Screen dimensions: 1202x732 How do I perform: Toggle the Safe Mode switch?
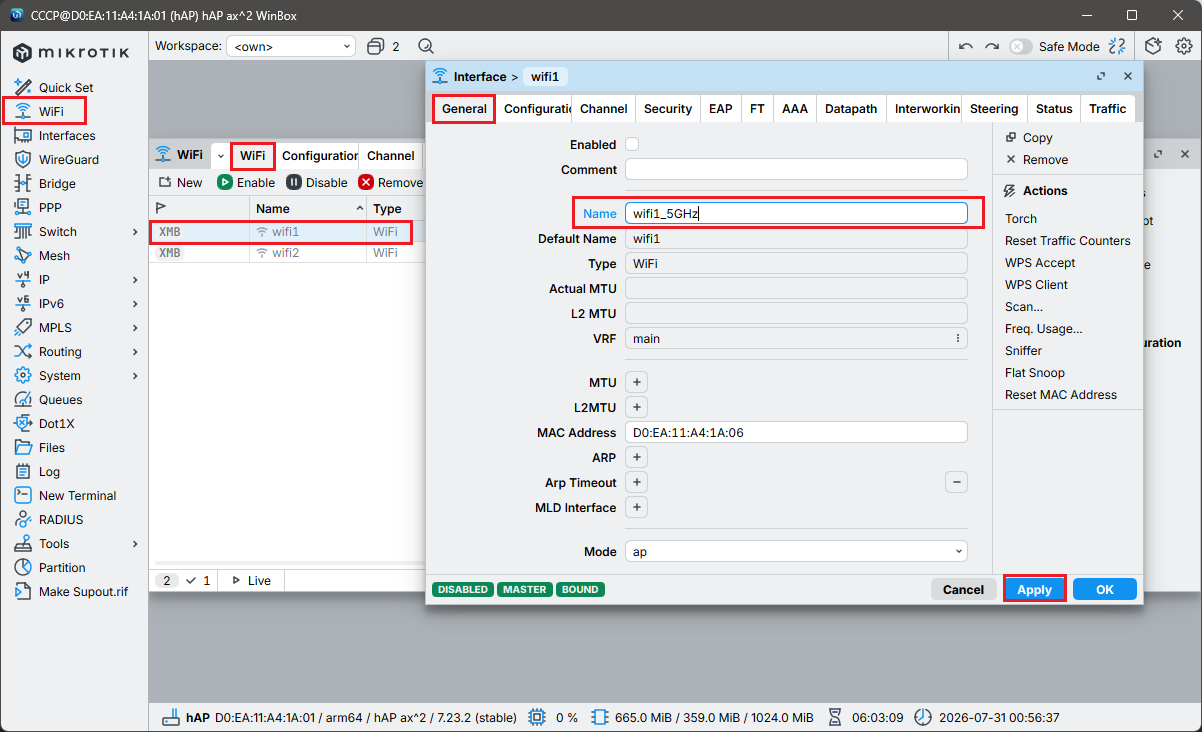pos(1020,46)
